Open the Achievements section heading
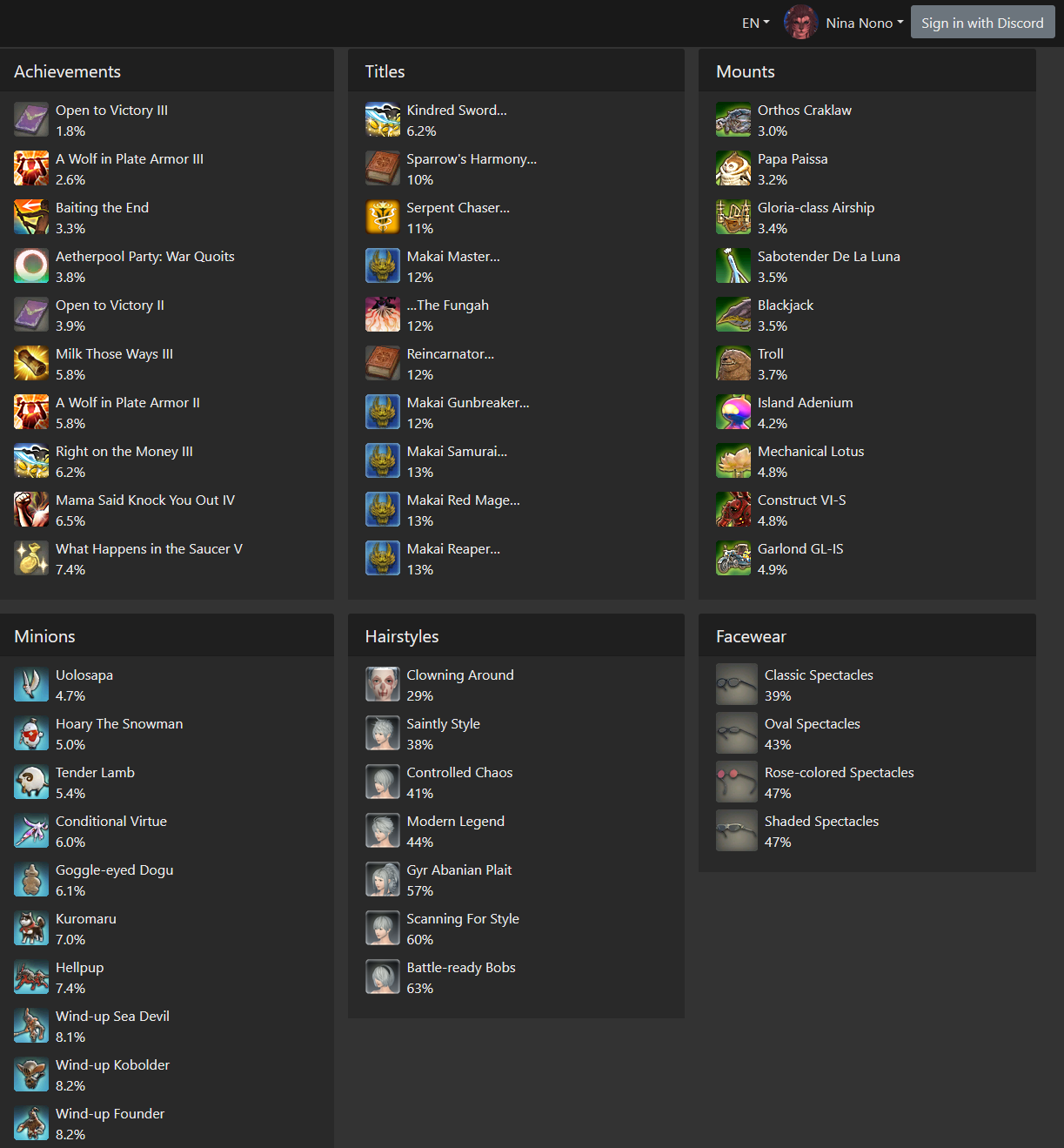Screen dimensions: 1064x1148 pos(68,71)
